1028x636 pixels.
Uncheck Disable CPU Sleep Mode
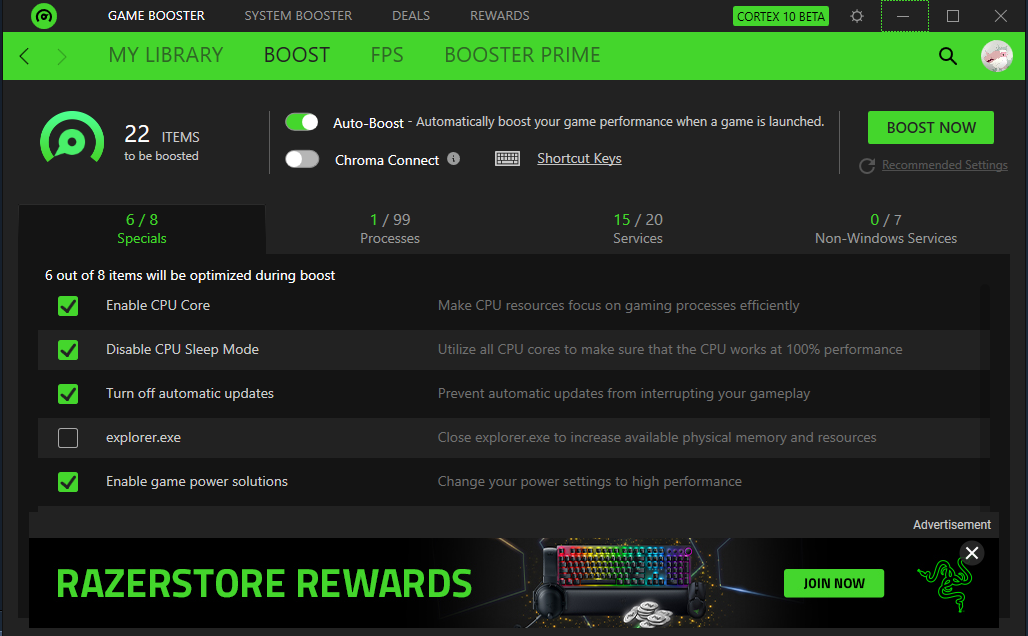point(68,349)
